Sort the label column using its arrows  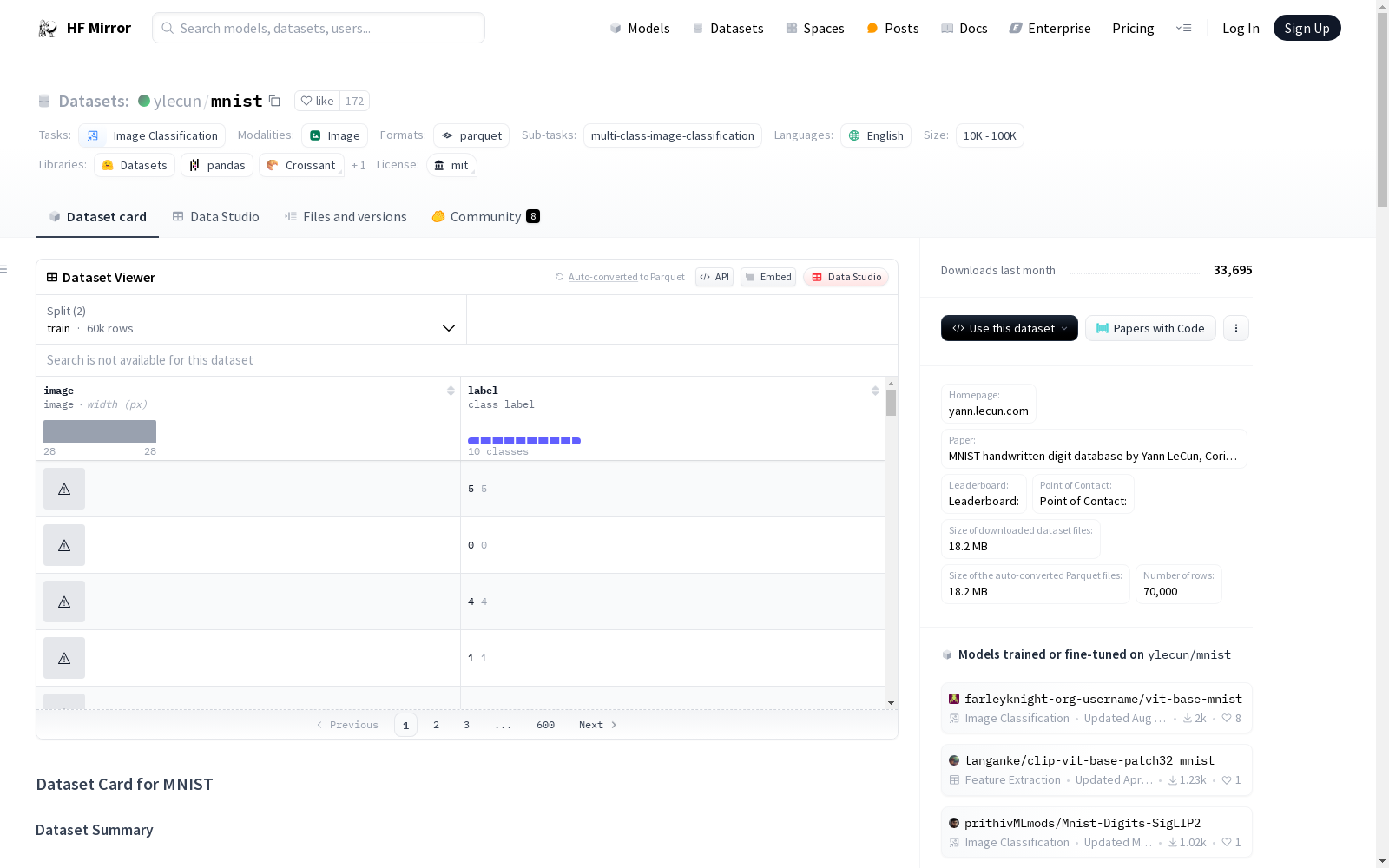875,391
